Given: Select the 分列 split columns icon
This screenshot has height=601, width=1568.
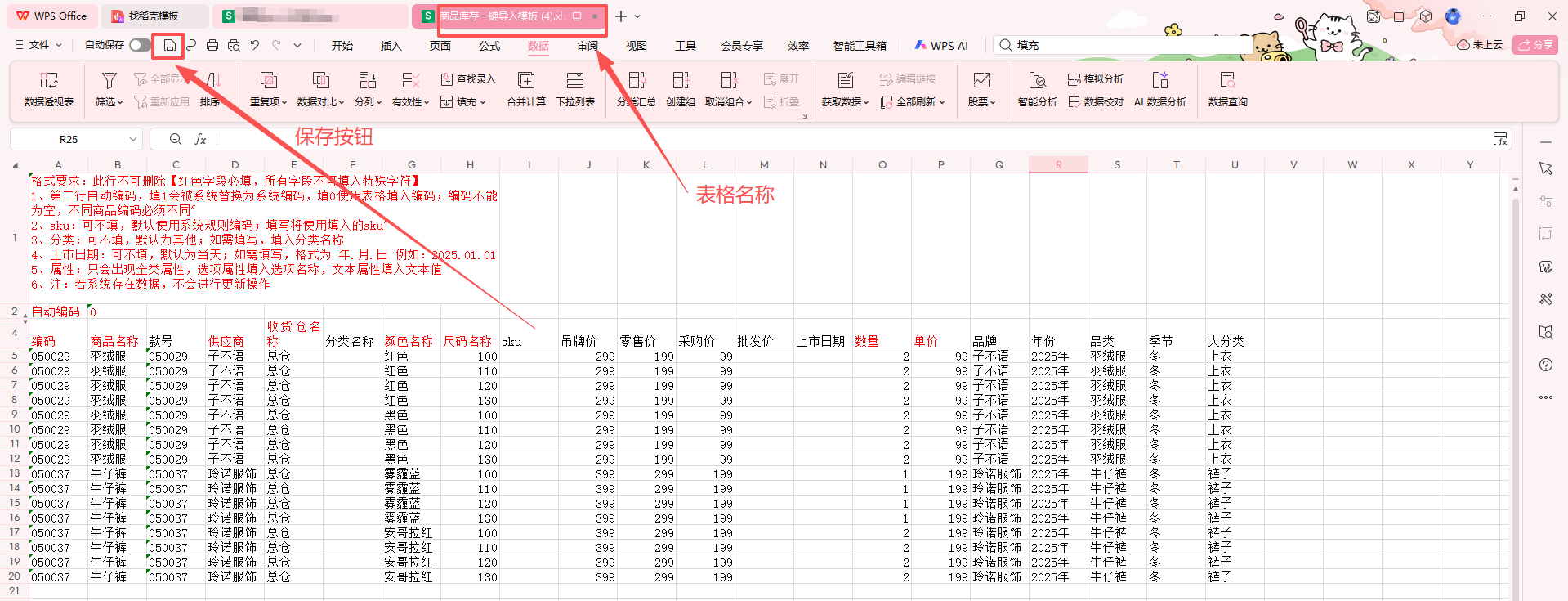Looking at the screenshot, I should click(x=368, y=80).
